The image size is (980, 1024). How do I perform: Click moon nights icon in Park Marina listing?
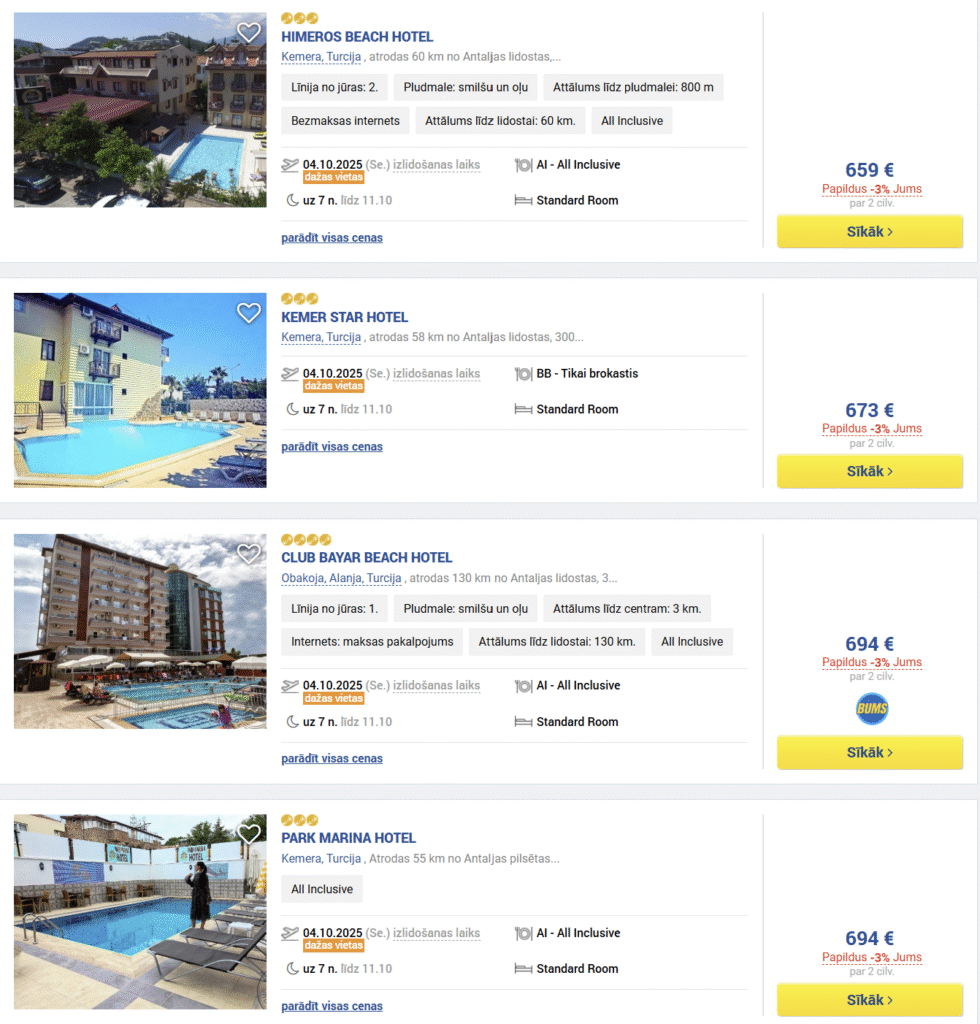pos(292,969)
